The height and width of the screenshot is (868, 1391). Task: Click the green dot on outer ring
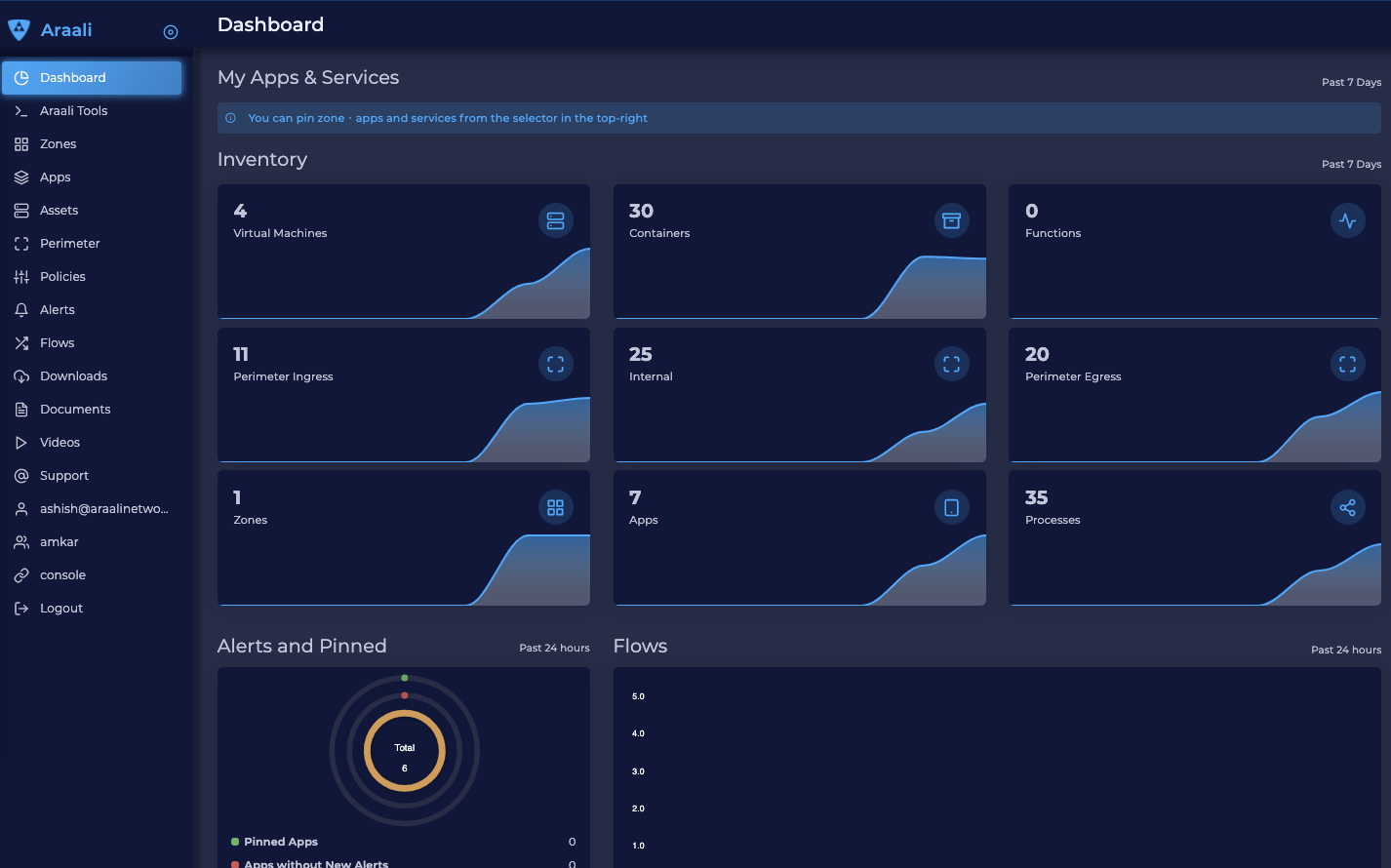pos(405,678)
